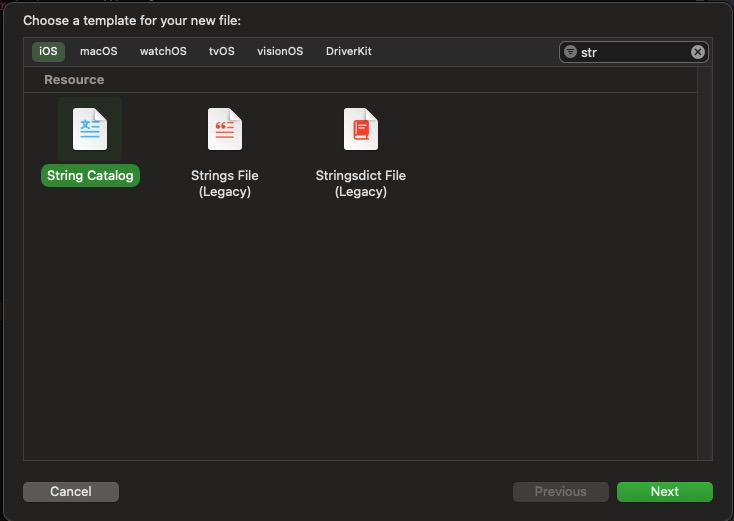Switch to the visionOS platform tab

pyautogui.click(x=280, y=51)
